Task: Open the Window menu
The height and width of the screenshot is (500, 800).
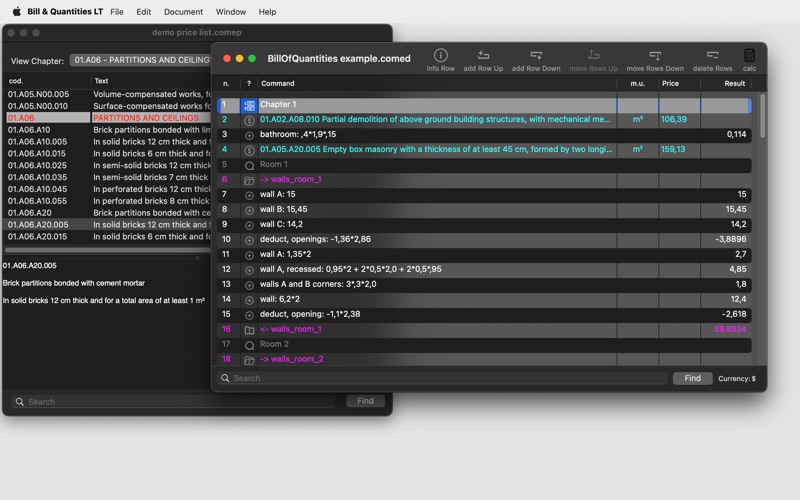Action: point(231,12)
